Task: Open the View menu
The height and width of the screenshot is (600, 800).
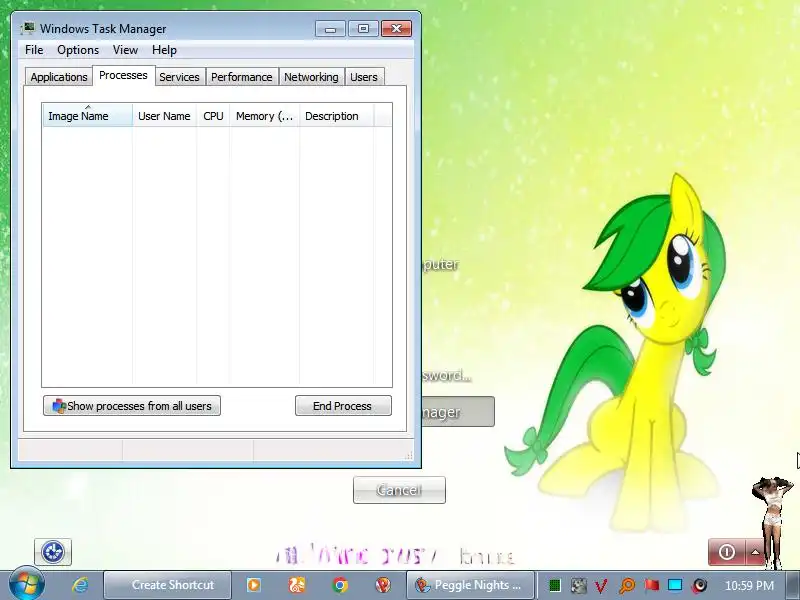Action: (125, 50)
